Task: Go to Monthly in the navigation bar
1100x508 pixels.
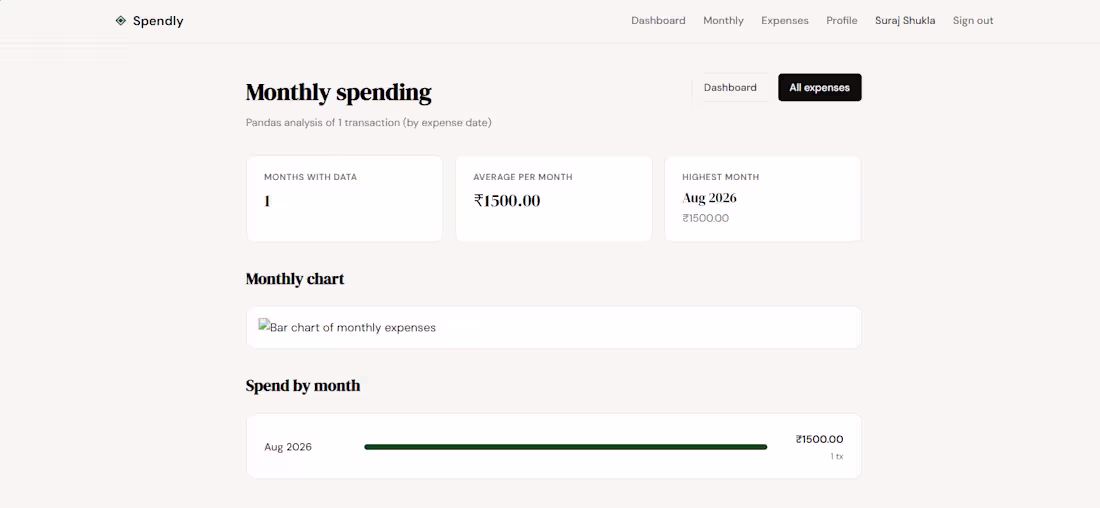Action: point(723,20)
